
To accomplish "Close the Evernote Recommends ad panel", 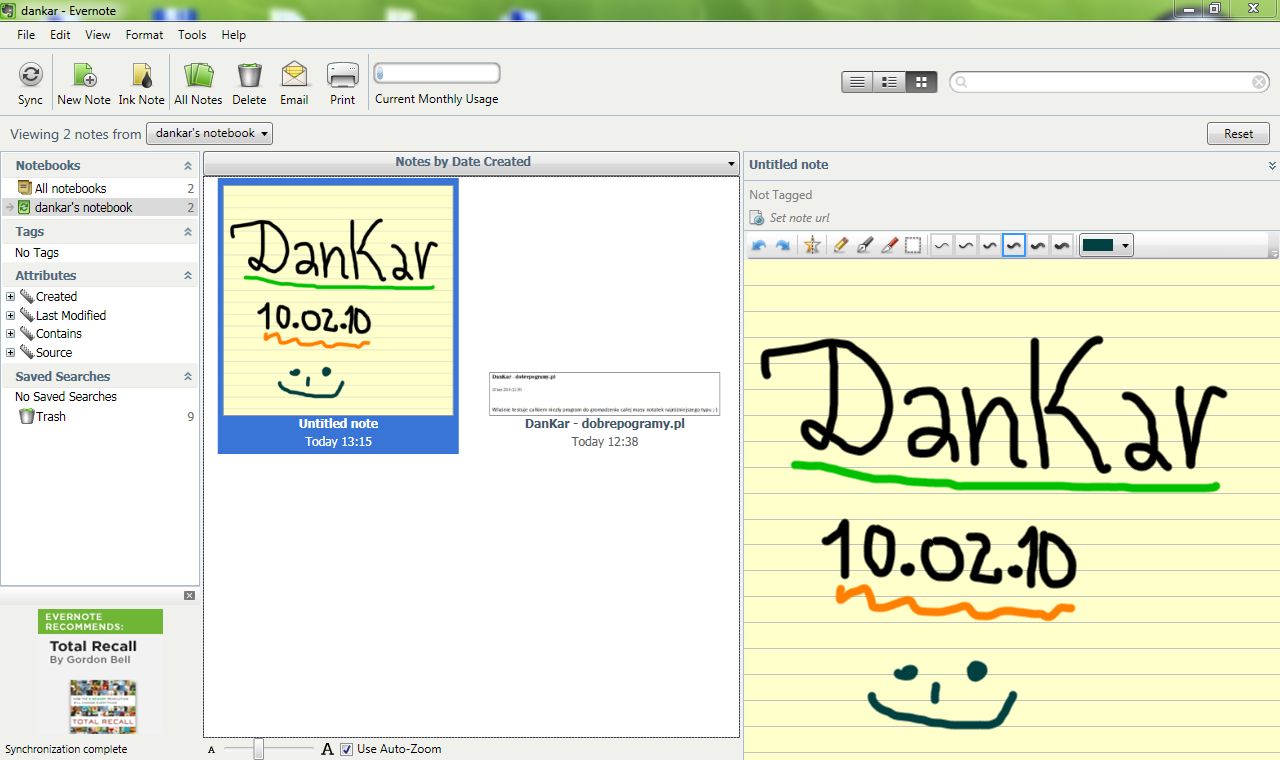I will [190, 596].
